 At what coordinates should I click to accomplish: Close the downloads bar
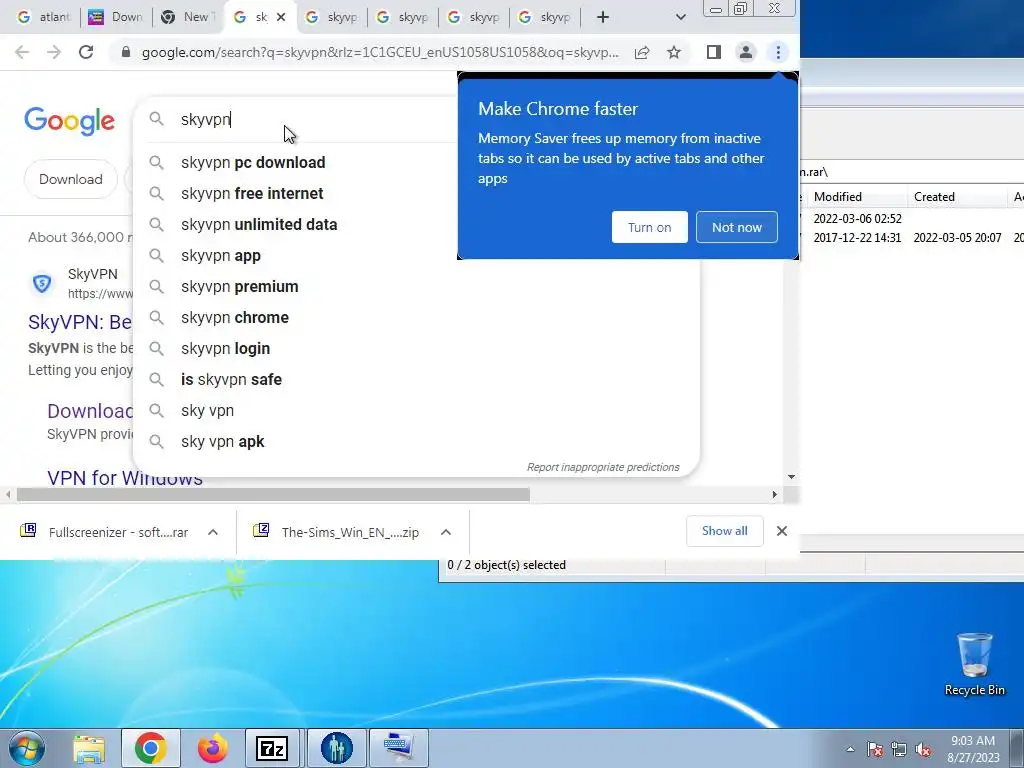click(x=782, y=531)
